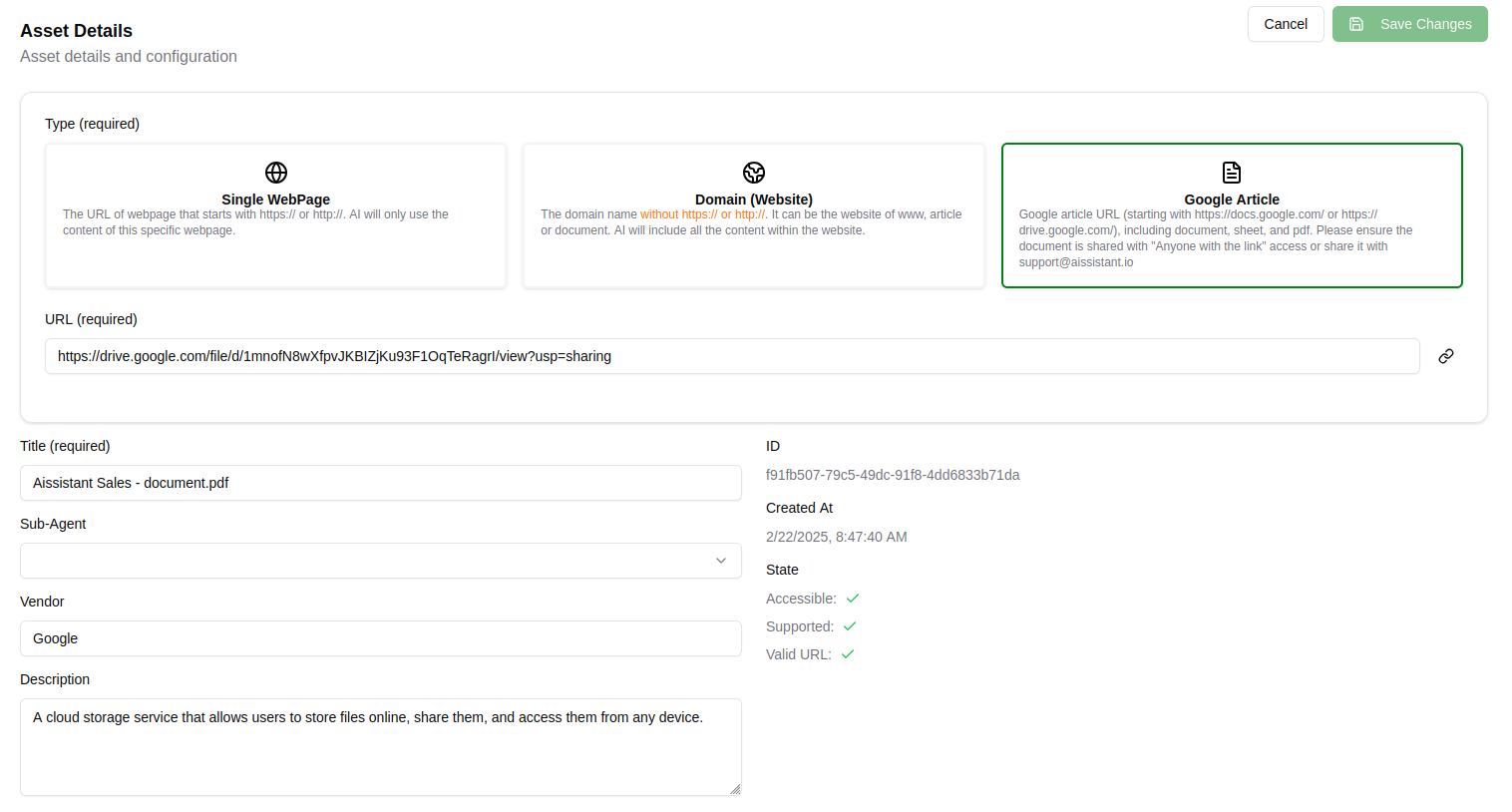Click the Valid URL green checkmark
This screenshot has width=1512, height=812.
(x=848, y=654)
